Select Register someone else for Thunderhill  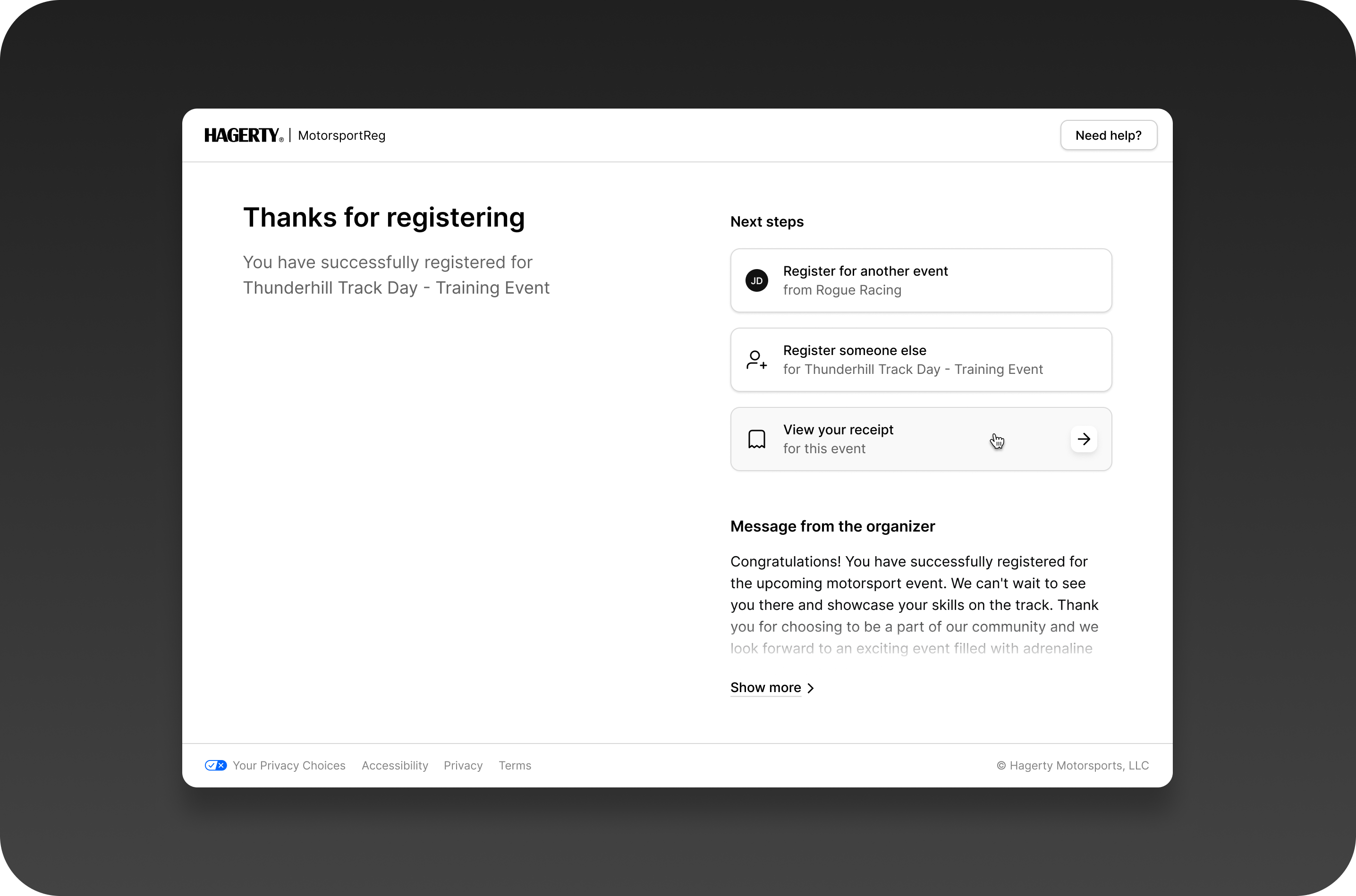[x=921, y=359]
